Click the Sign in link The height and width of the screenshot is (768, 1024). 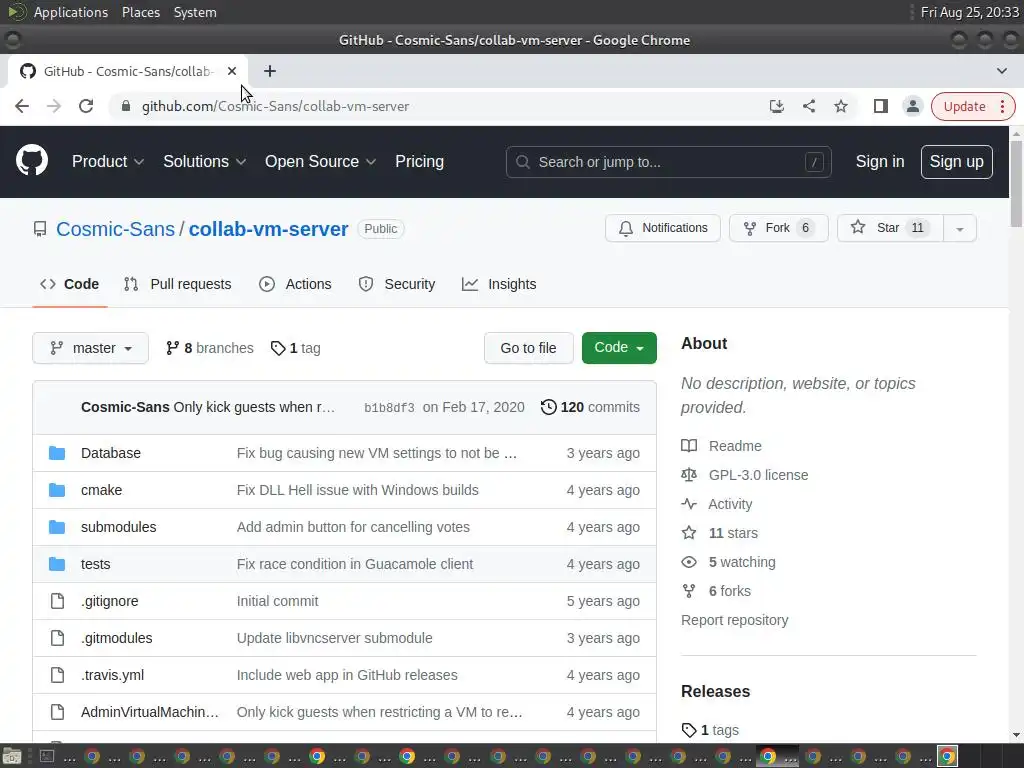click(880, 161)
